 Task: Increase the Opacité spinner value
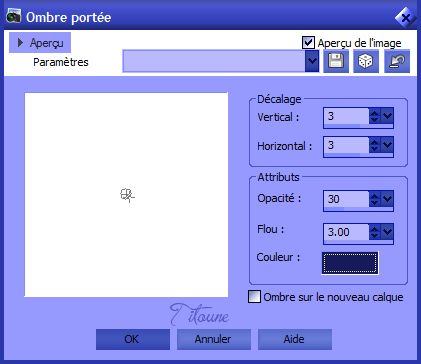coord(375,196)
